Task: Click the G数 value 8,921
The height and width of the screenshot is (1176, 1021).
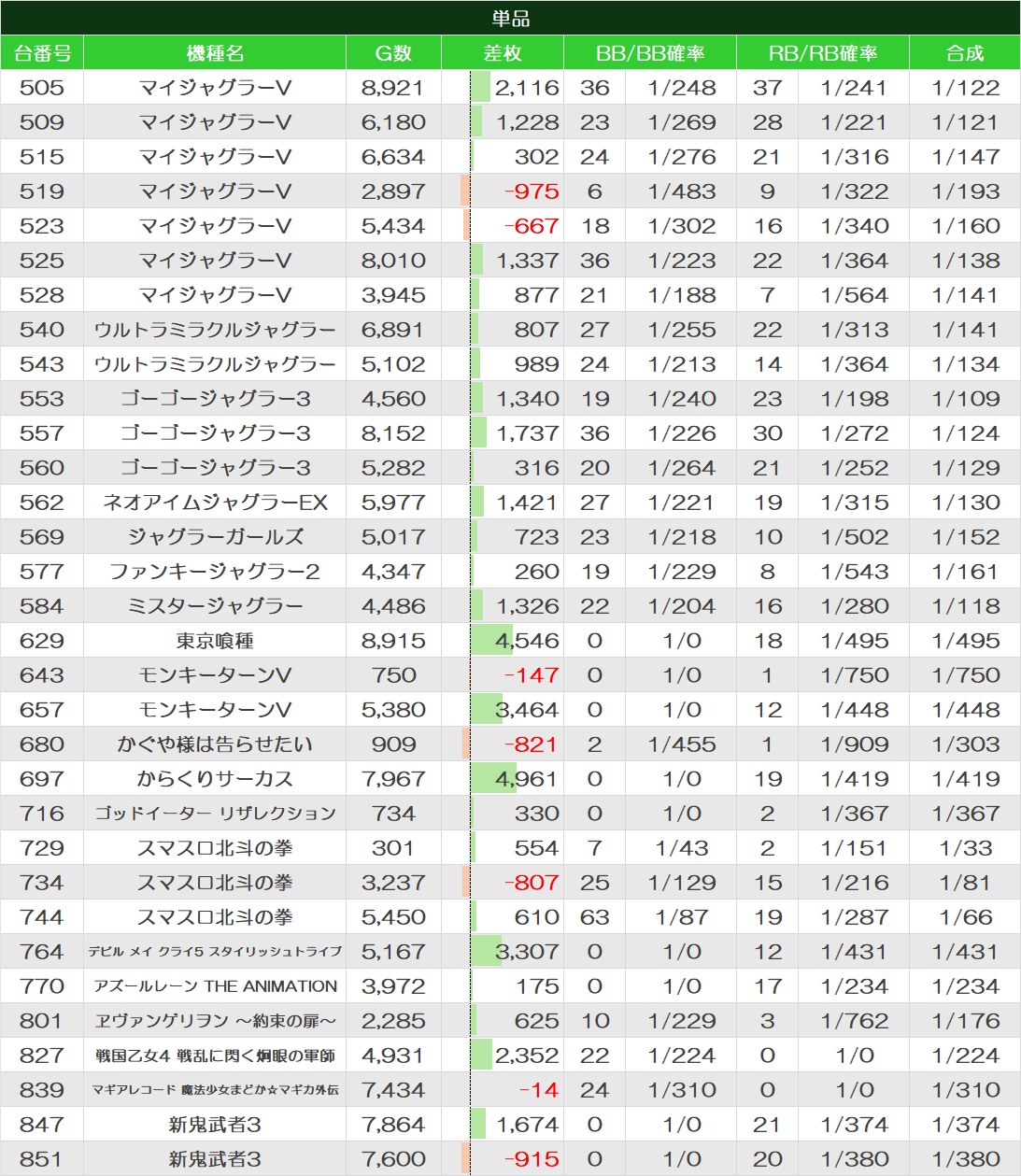Action: (x=393, y=88)
